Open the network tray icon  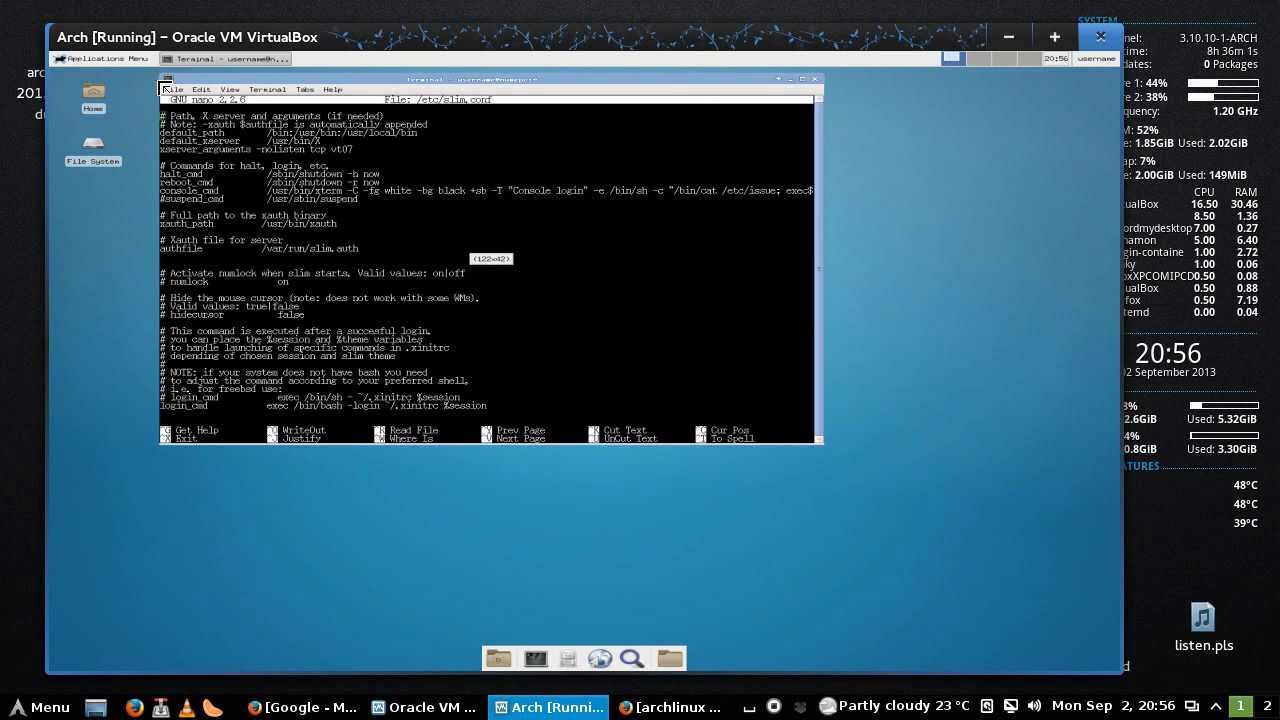pos(1011,706)
